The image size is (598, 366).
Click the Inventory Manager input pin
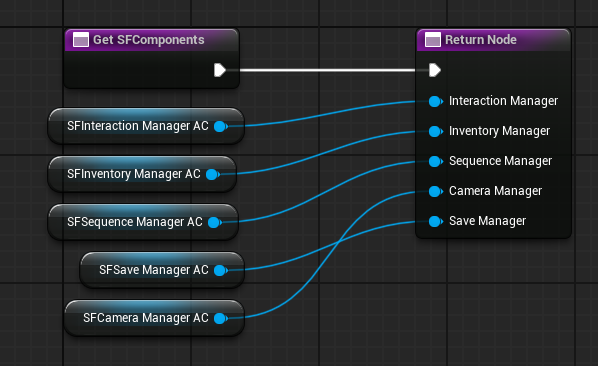pos(436,132)
